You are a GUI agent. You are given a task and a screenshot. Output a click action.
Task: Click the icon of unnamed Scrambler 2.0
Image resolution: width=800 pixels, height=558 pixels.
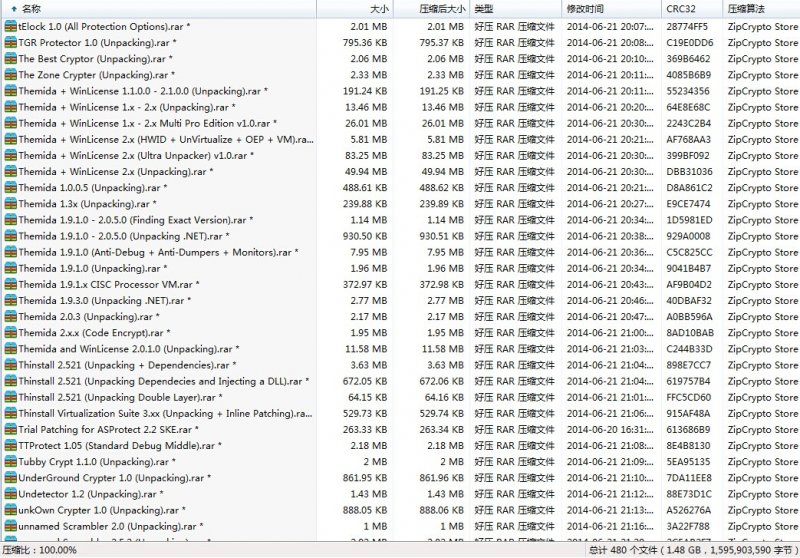click(x=10, y=526)
